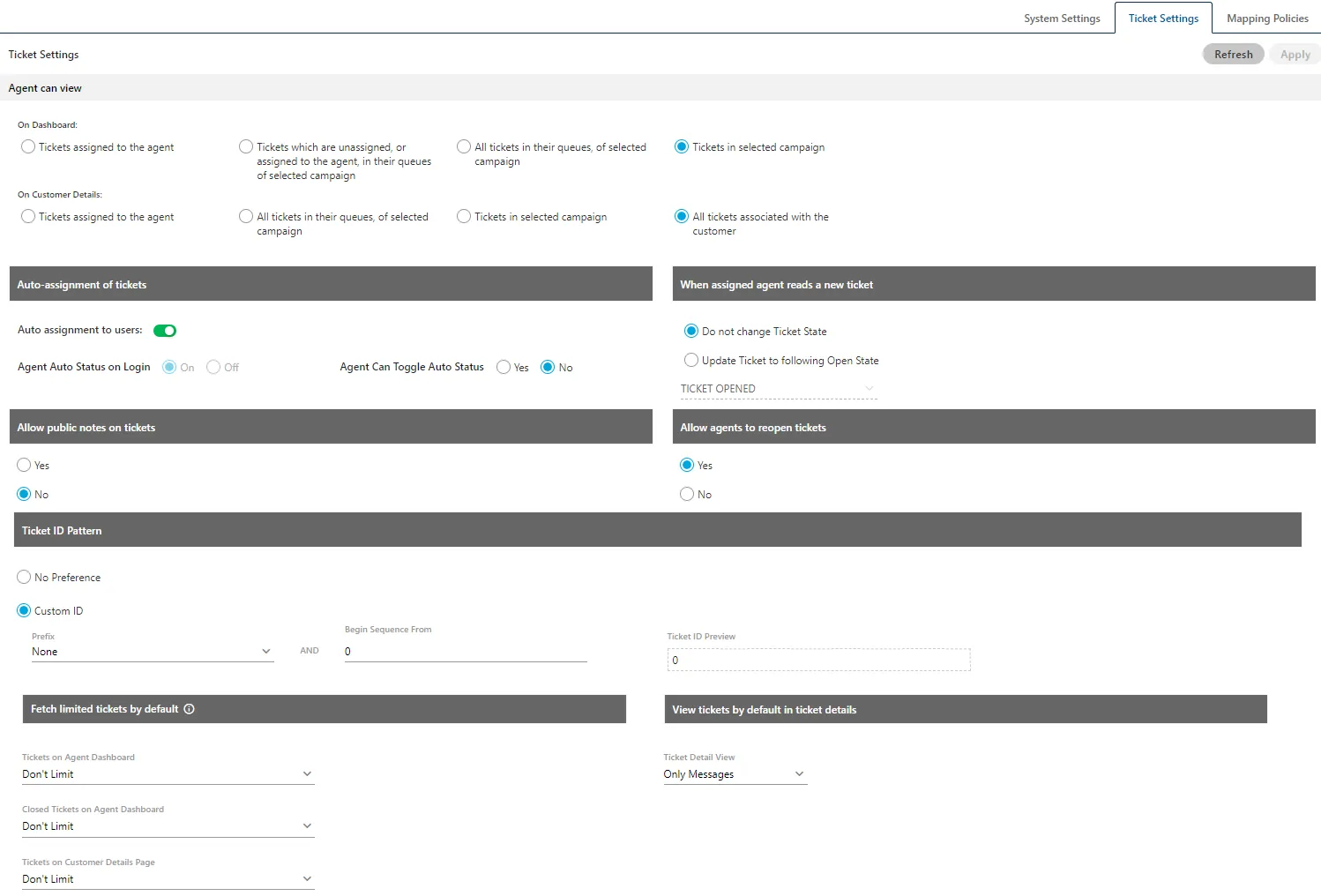Switch to System Settings tab
Screen dimensions: 1321x896
[x=1062, y=19]
